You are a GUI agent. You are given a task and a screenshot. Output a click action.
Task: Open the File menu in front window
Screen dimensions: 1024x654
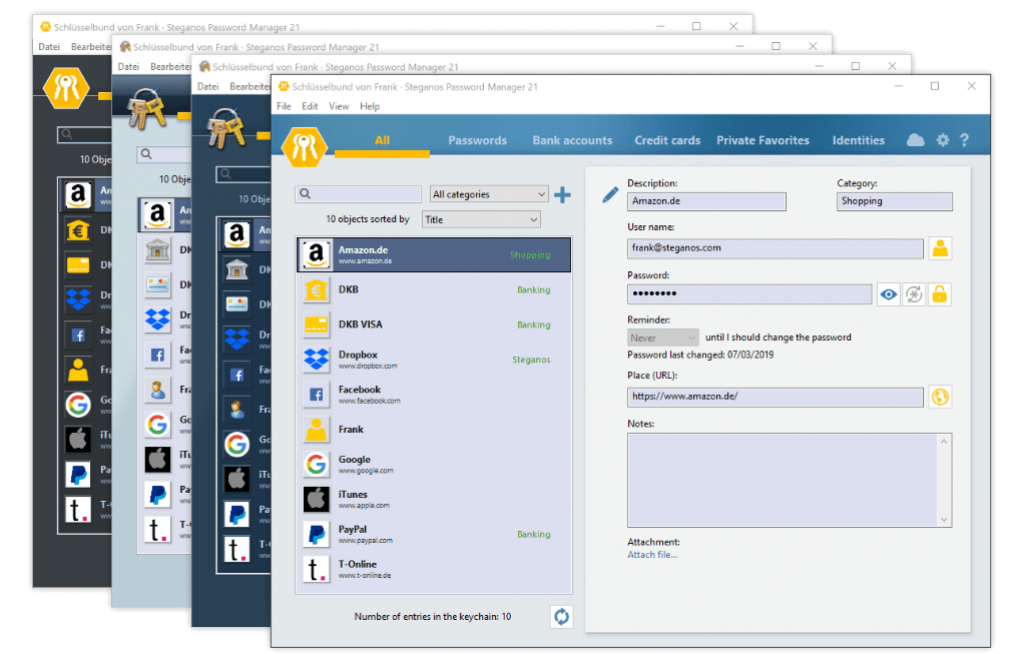(x=284, y=106)
